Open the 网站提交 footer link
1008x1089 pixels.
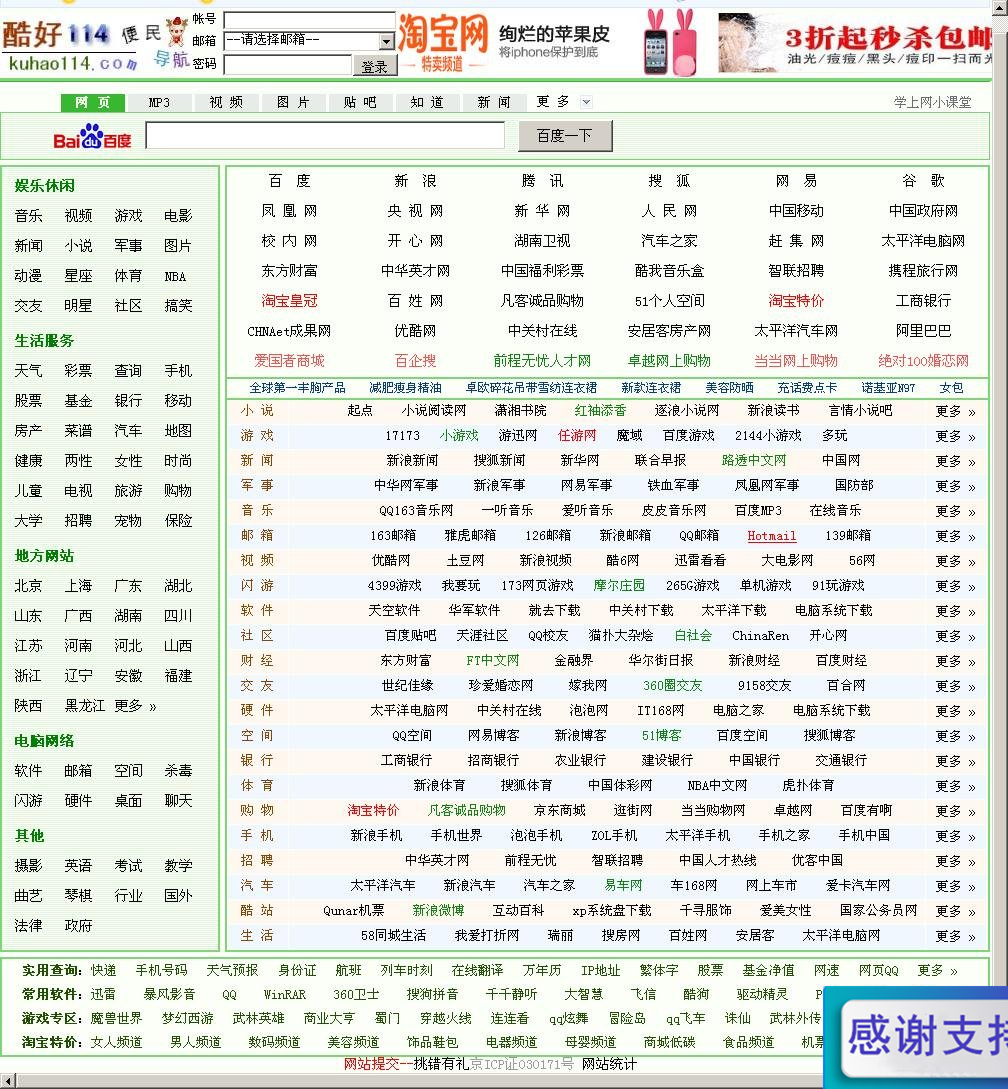(372, 1065)
